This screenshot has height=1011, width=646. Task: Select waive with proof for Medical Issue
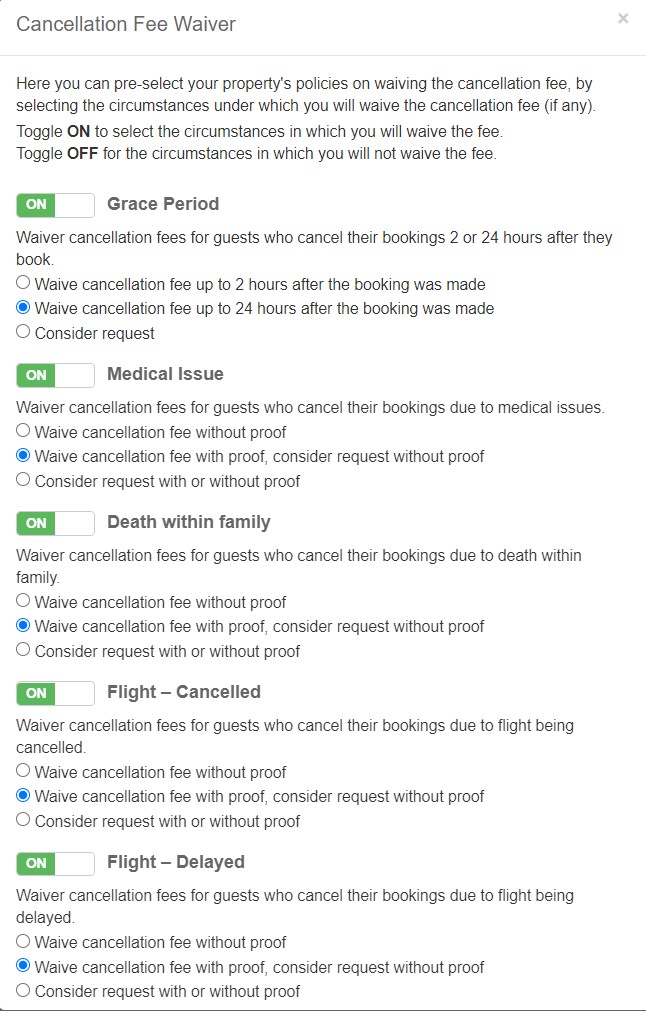[21, 456]
